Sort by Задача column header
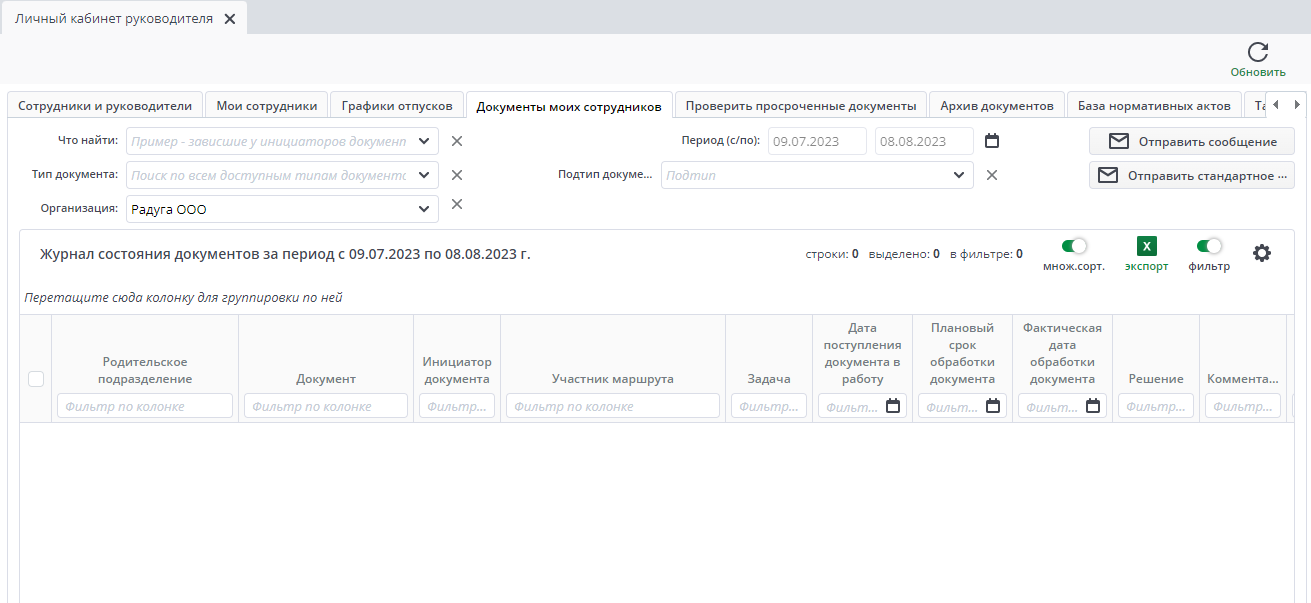 tap(769, 379)
